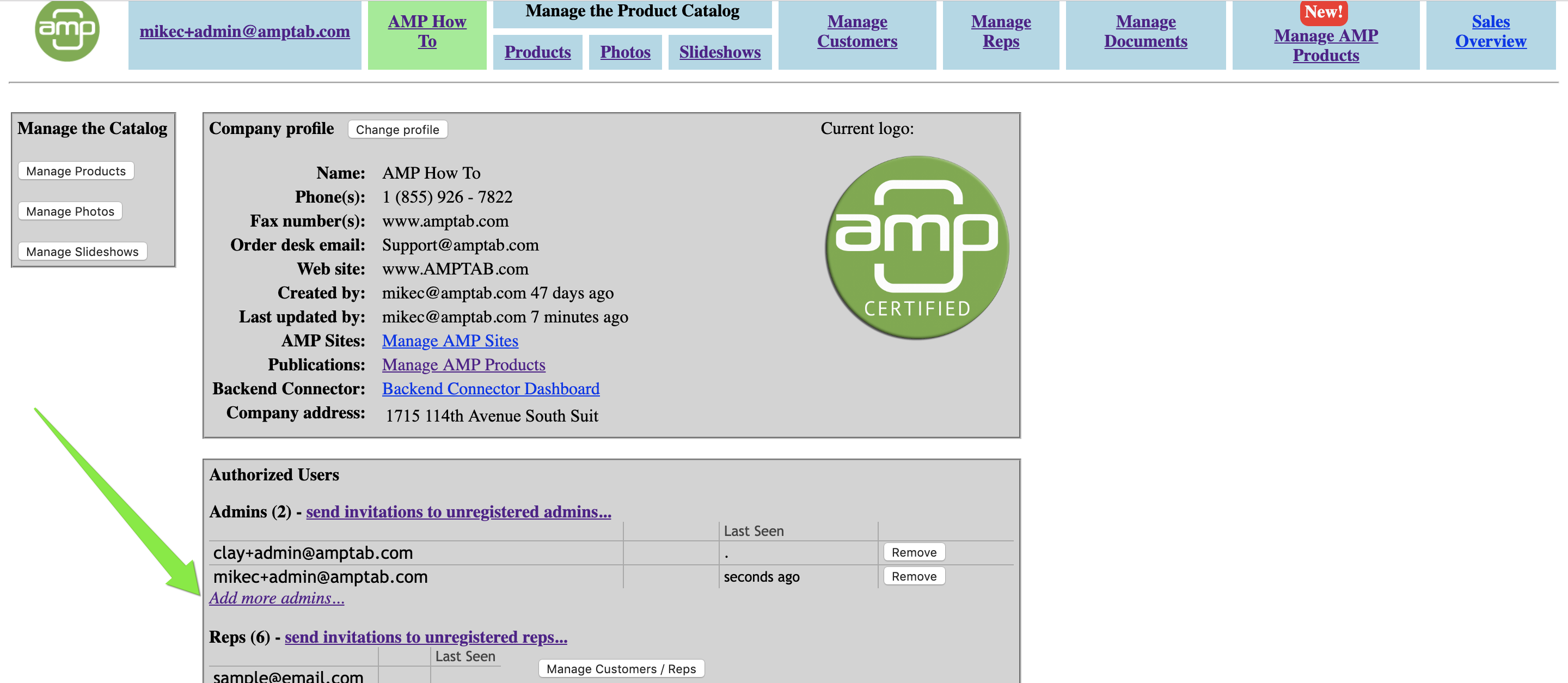Select the clay+admin@amptab.com admin row text
Viewport: 1568px width, 683px height.
pyautogui.click(x=313, y=553)
